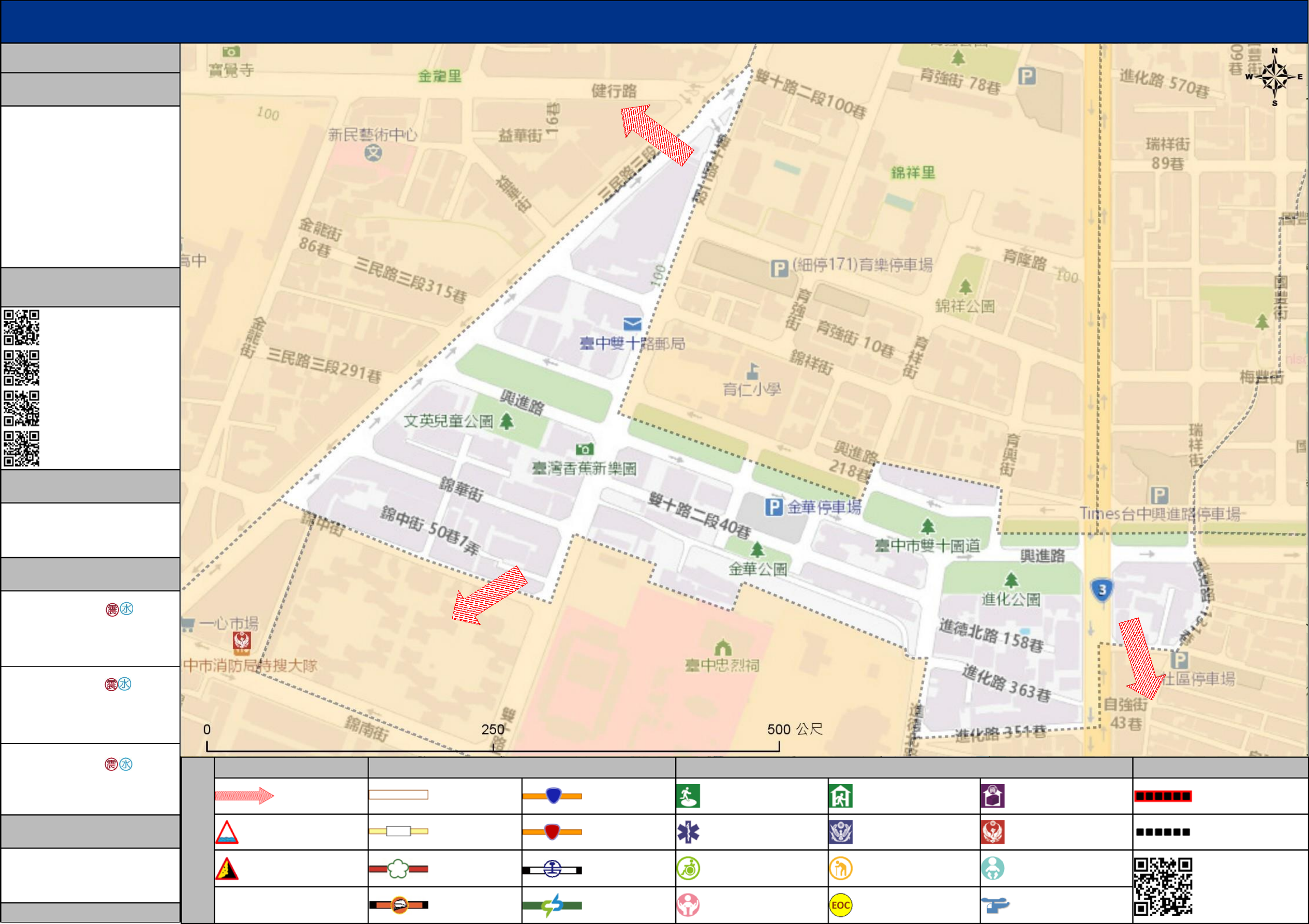Image resolution: width=1309 pixels, height=924 pixels.
Task: Click the police emblem icon in legend
Action: click(x=840, y=832)
